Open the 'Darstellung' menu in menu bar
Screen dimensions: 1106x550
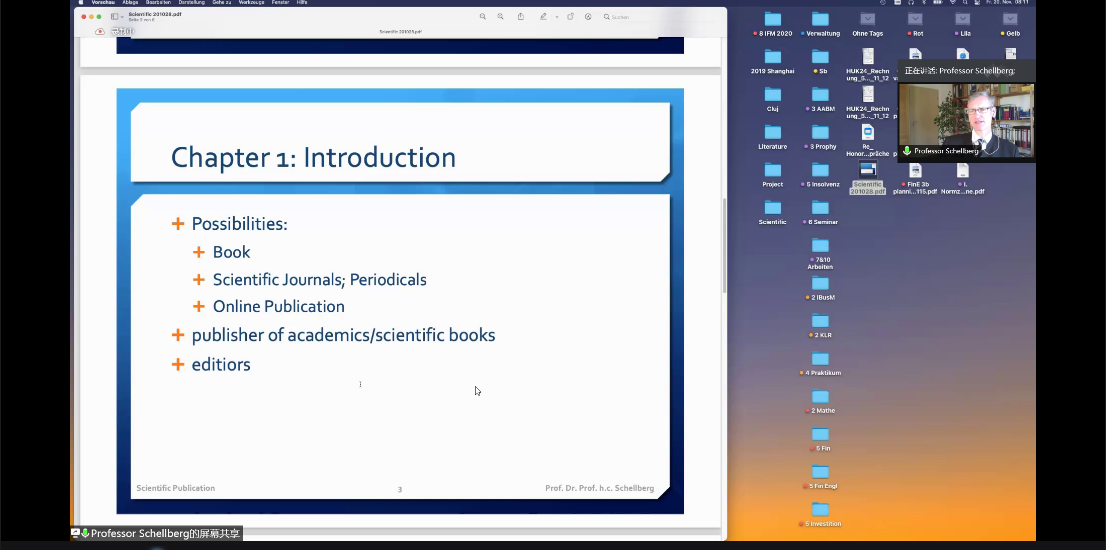[188, 2]
